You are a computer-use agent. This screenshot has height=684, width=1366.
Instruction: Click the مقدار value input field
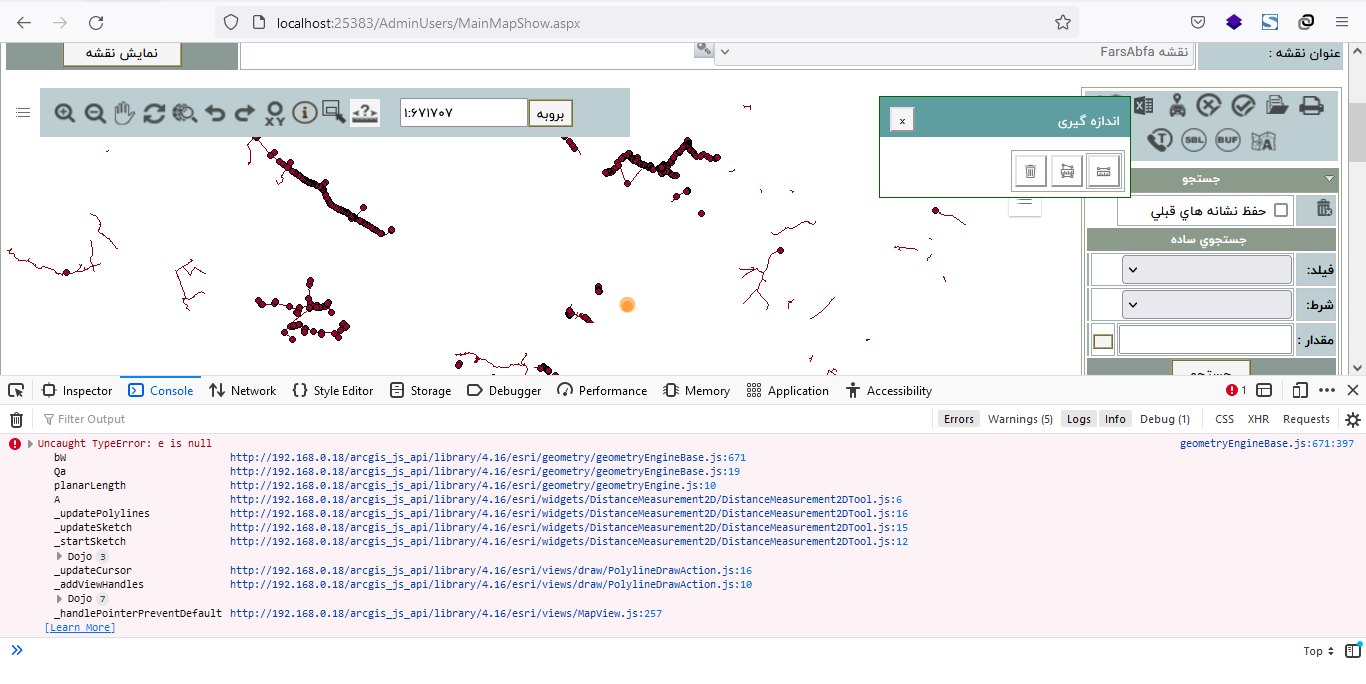pyautogui.click(x=1205, y=340)
